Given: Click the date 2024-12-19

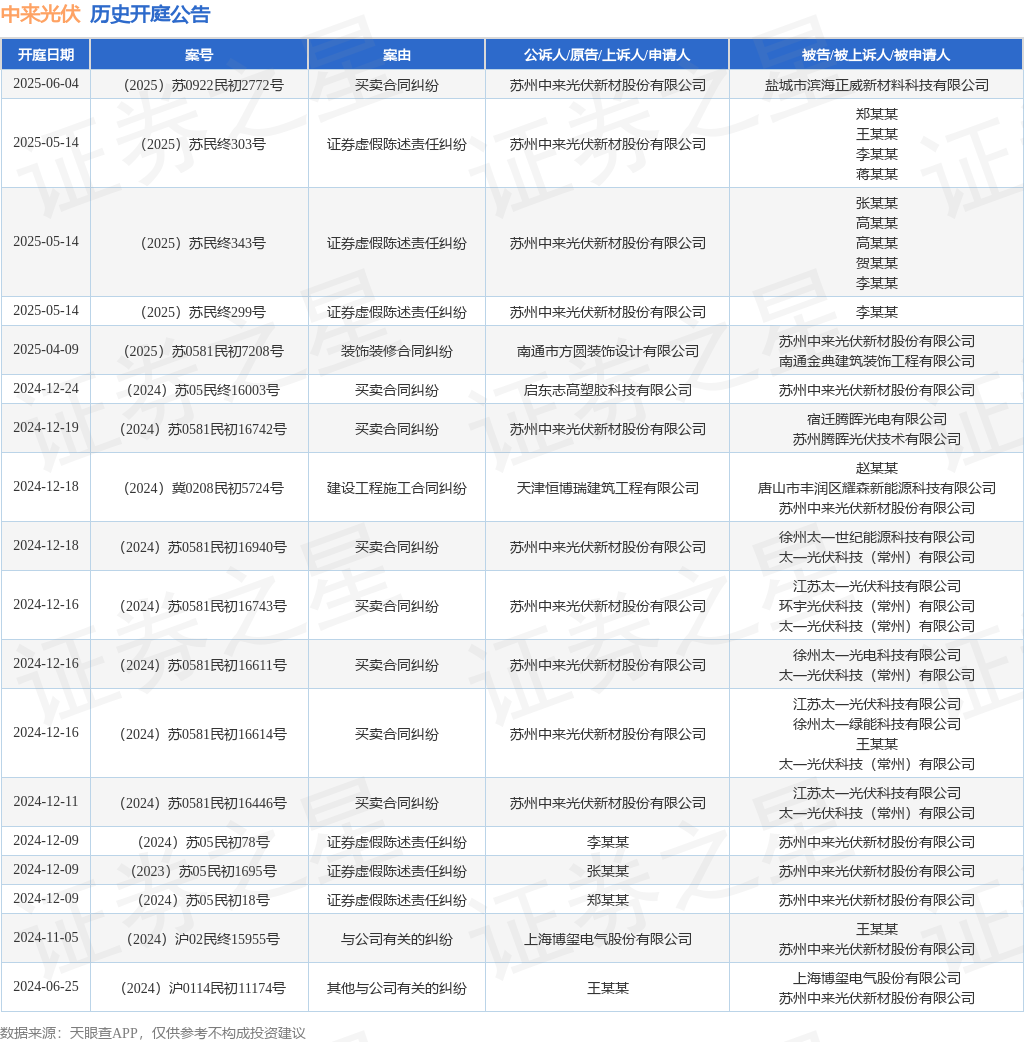Looking at the screenshot, I should point(46,428).
